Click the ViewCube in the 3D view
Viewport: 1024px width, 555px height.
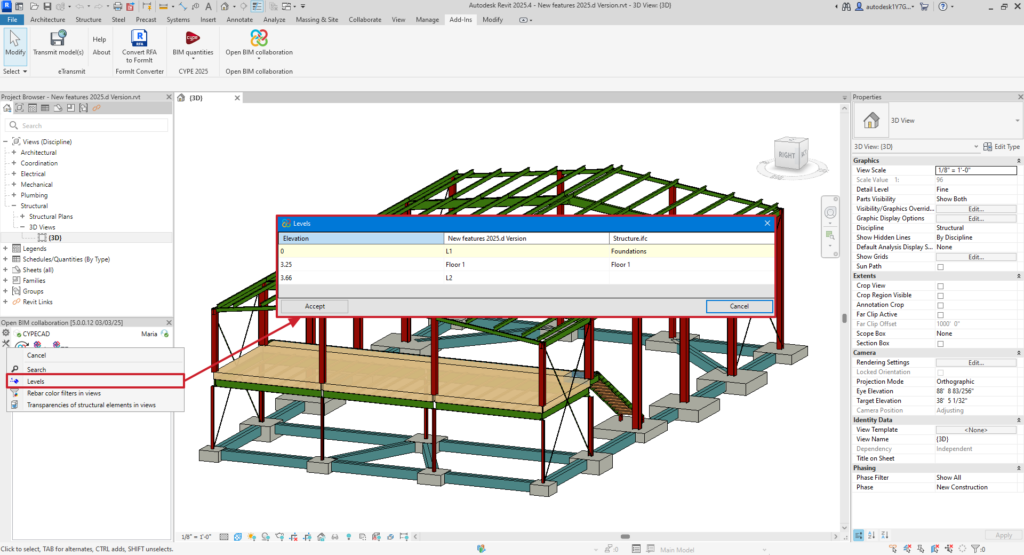(787, 156)
